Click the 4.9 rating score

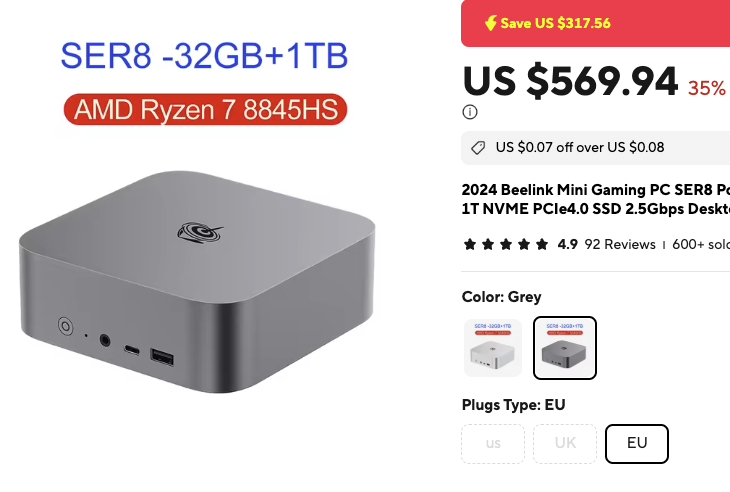[568, 244]
